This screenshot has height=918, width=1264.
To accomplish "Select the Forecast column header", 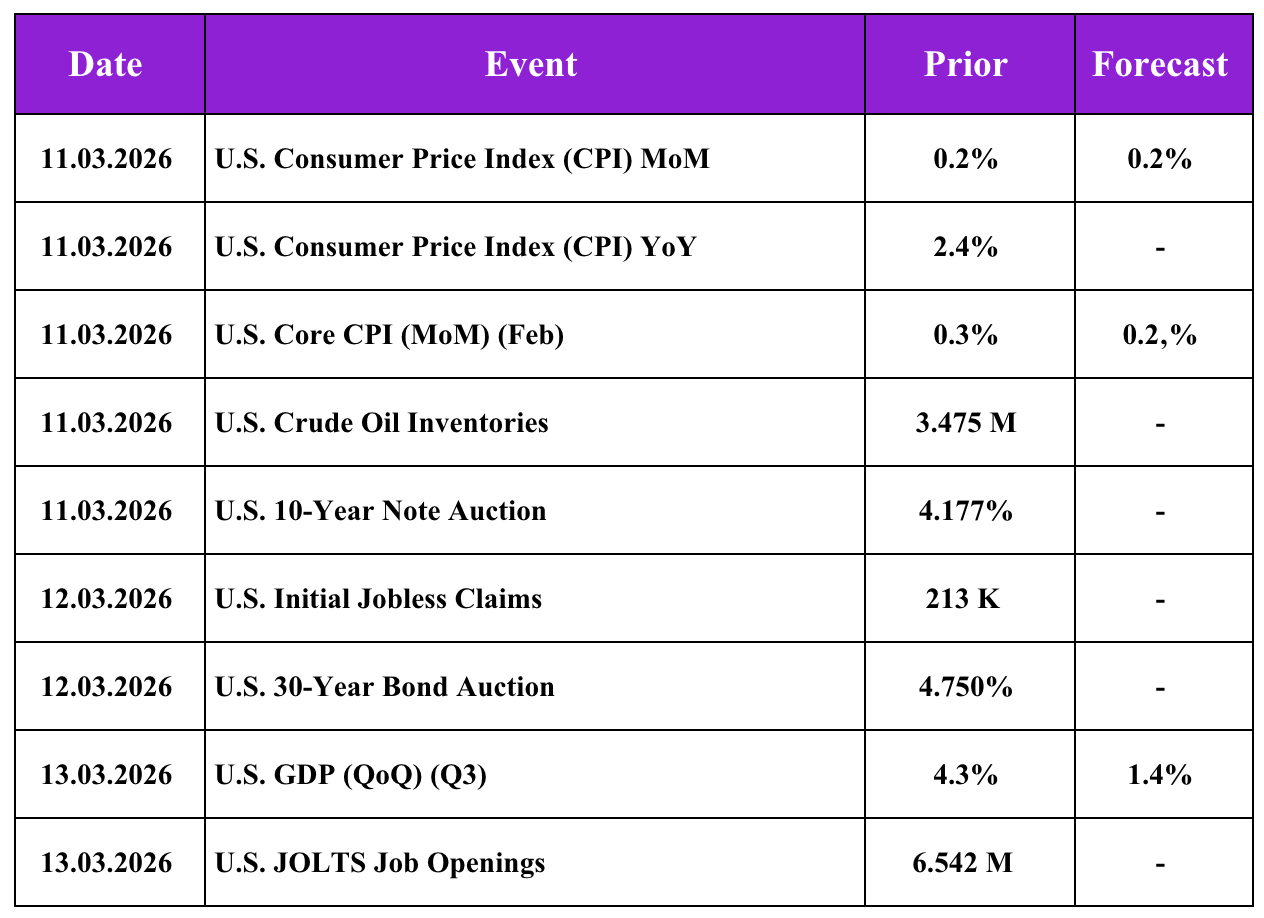I will (1160, 65).
